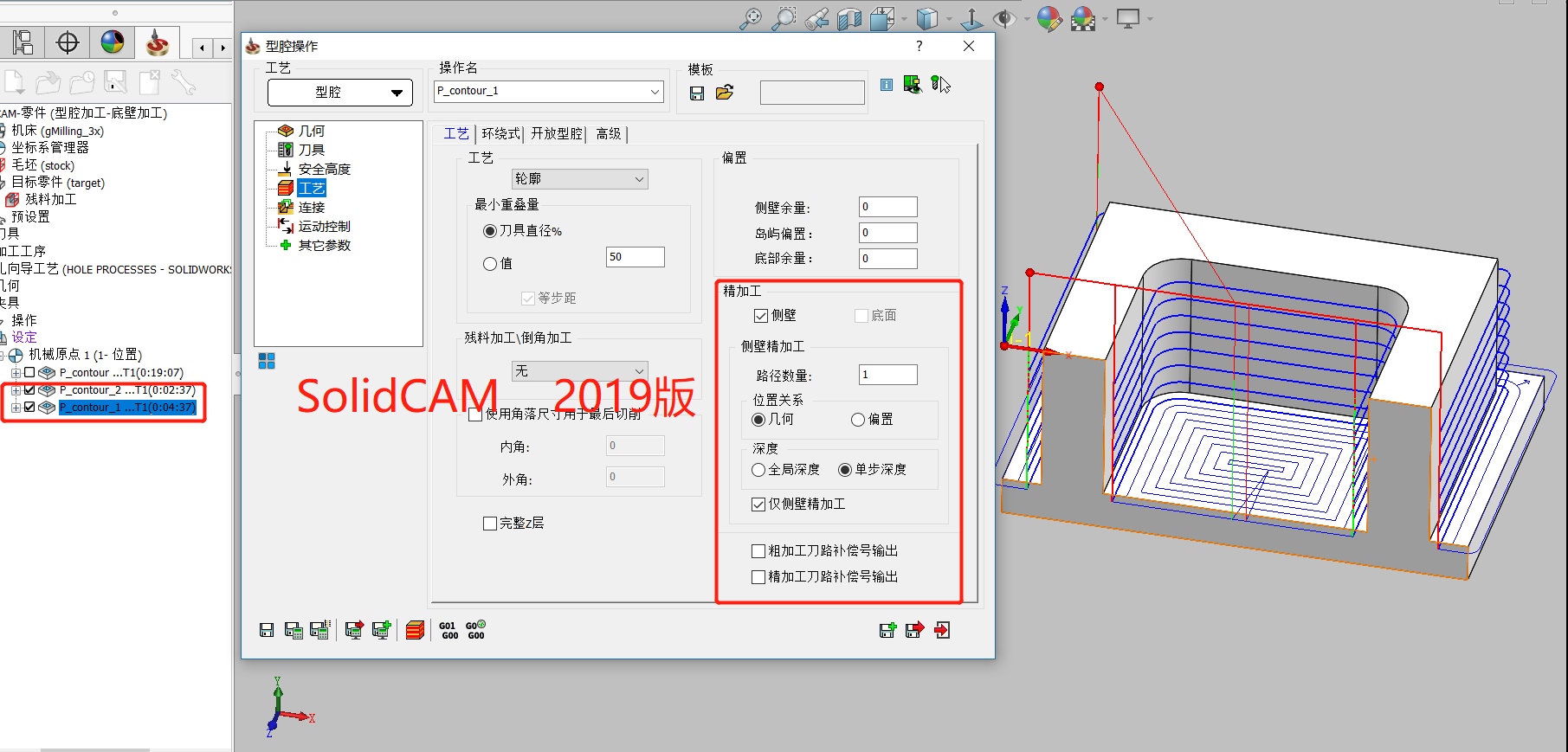Click the Zoom to Area magnifier
The height and width of the screenshot is (752, 1568).
coord(784,18)
